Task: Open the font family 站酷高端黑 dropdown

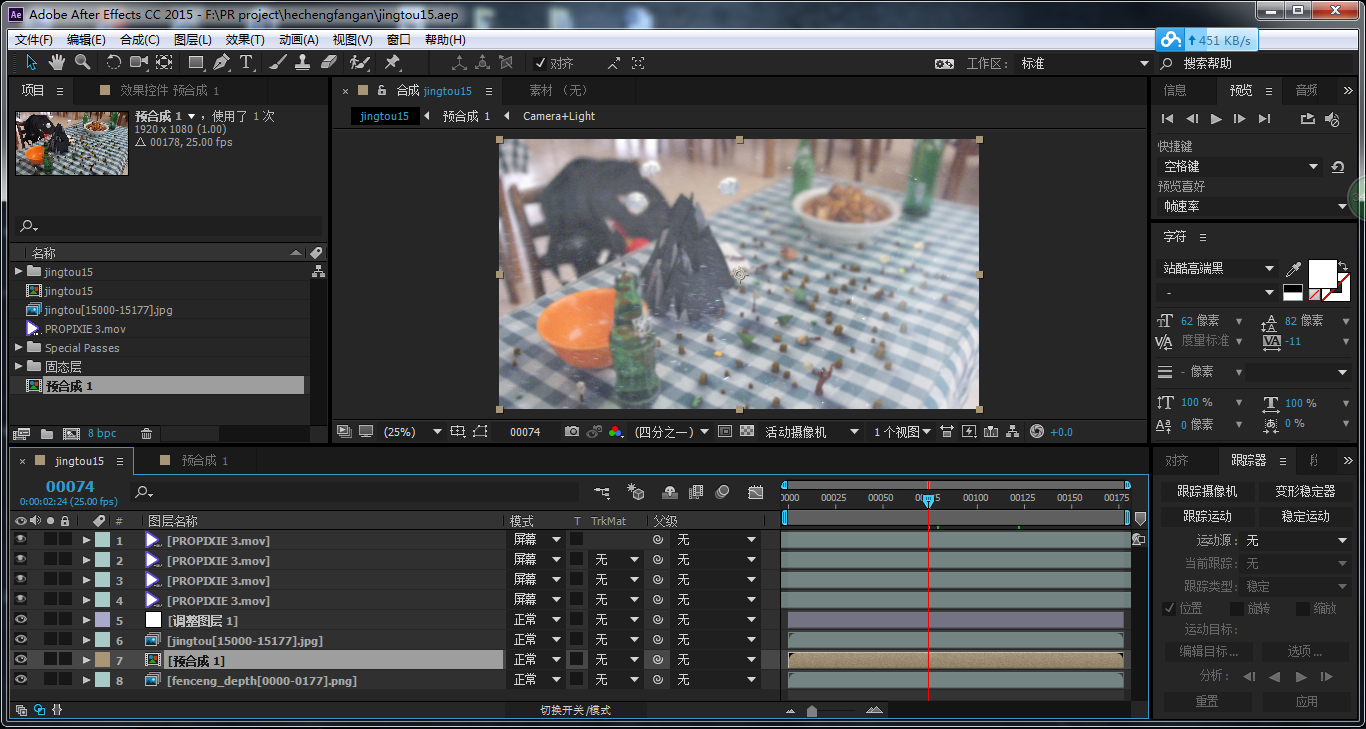Action: pyautogui.click(x=1269, y=269)
